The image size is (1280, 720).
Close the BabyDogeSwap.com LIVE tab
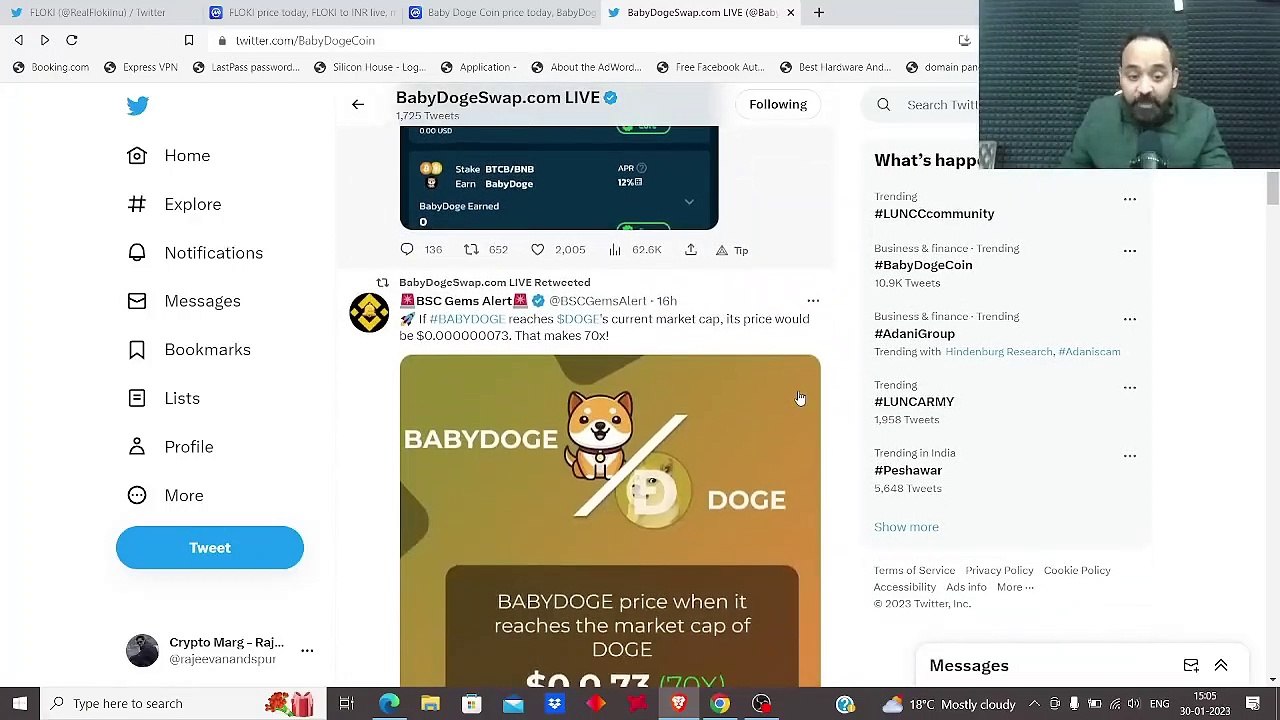tap(791, 13)
